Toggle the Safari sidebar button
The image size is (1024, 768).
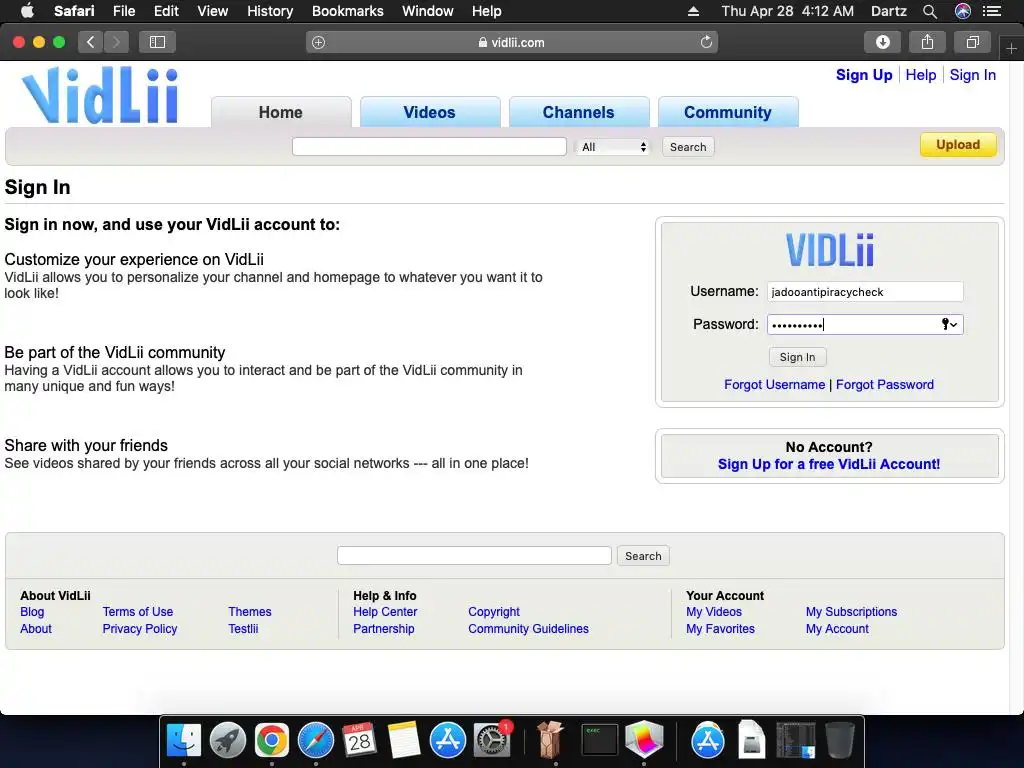click(x=157, y=42)
